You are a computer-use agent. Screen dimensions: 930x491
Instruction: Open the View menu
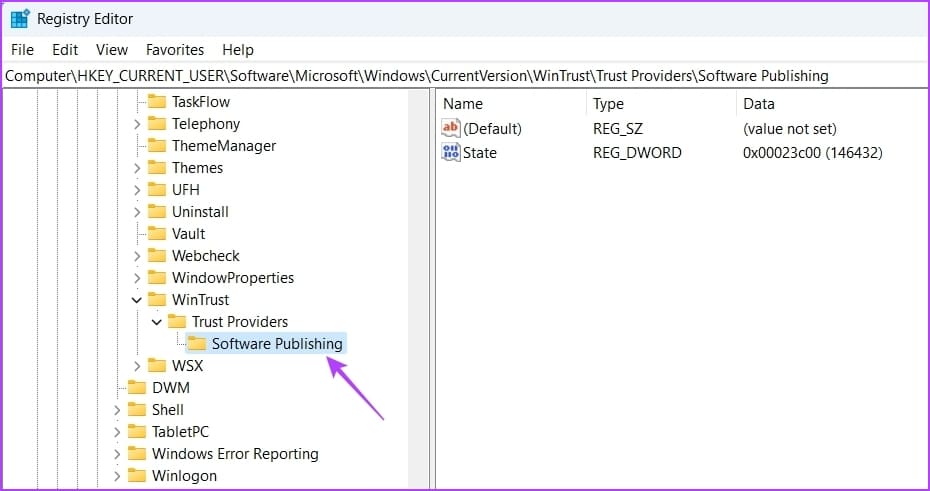click(112, 50)
